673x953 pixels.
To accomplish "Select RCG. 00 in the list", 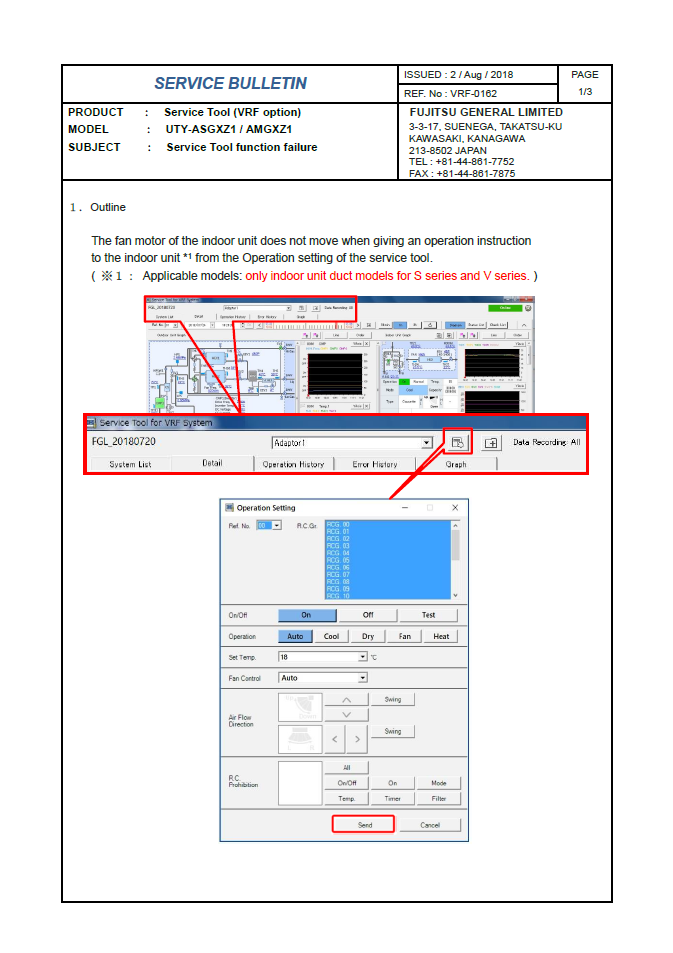I will [x=388, y=525].
